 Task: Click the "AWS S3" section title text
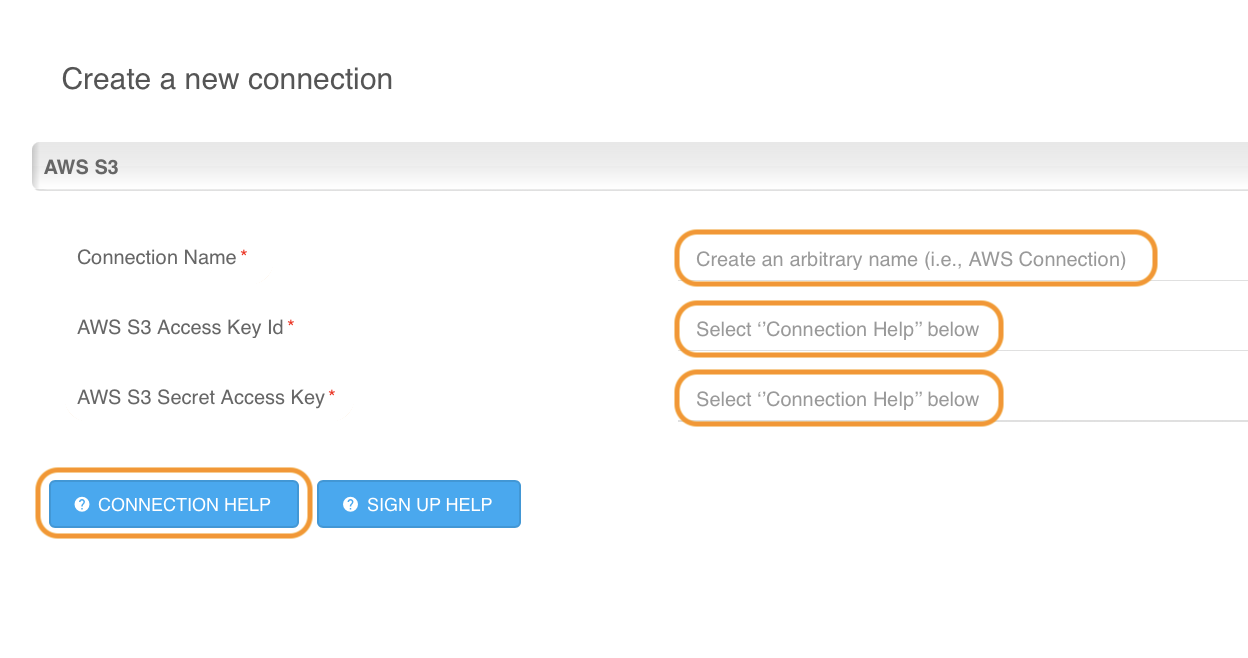[x=81, y=167]
